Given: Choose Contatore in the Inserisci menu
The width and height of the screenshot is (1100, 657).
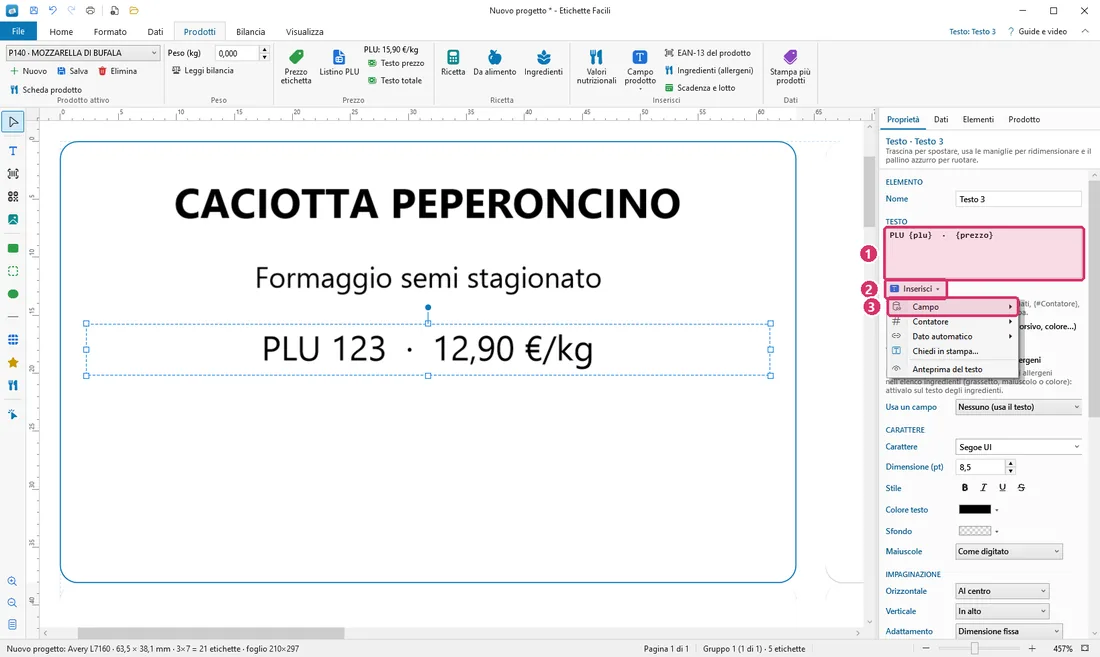Looking at the screenshot, I should (x=953, y=322).
